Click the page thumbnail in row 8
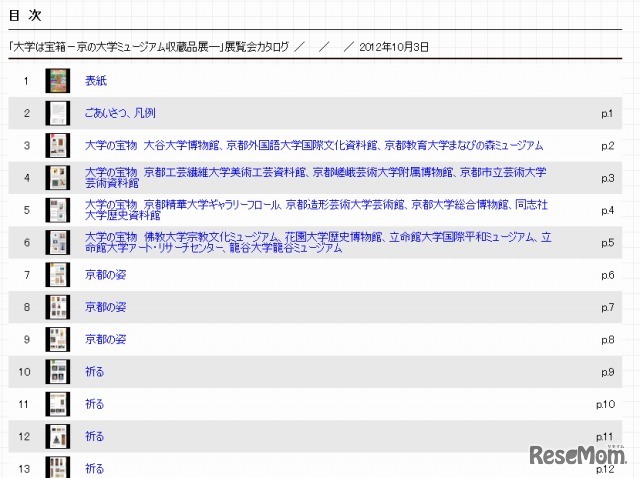 (x=58, y=307)
